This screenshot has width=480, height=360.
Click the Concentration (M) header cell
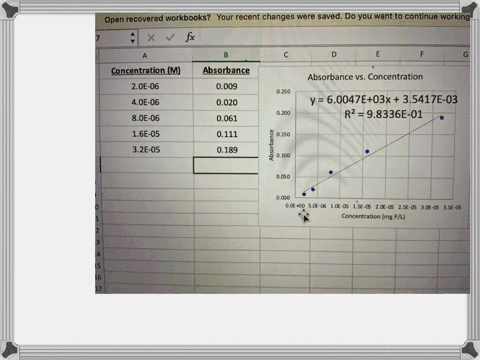pyautogui.click(x=146, y=71)
